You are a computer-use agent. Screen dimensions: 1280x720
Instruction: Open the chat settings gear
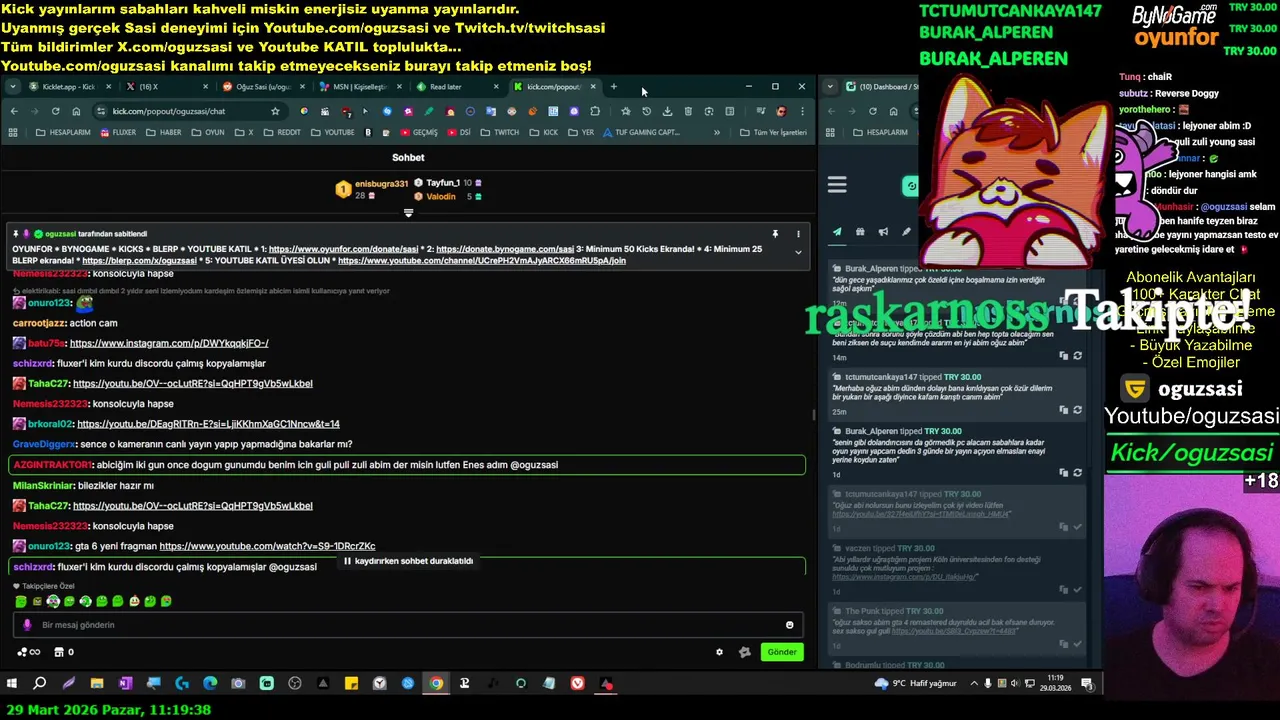coord(719,652)
